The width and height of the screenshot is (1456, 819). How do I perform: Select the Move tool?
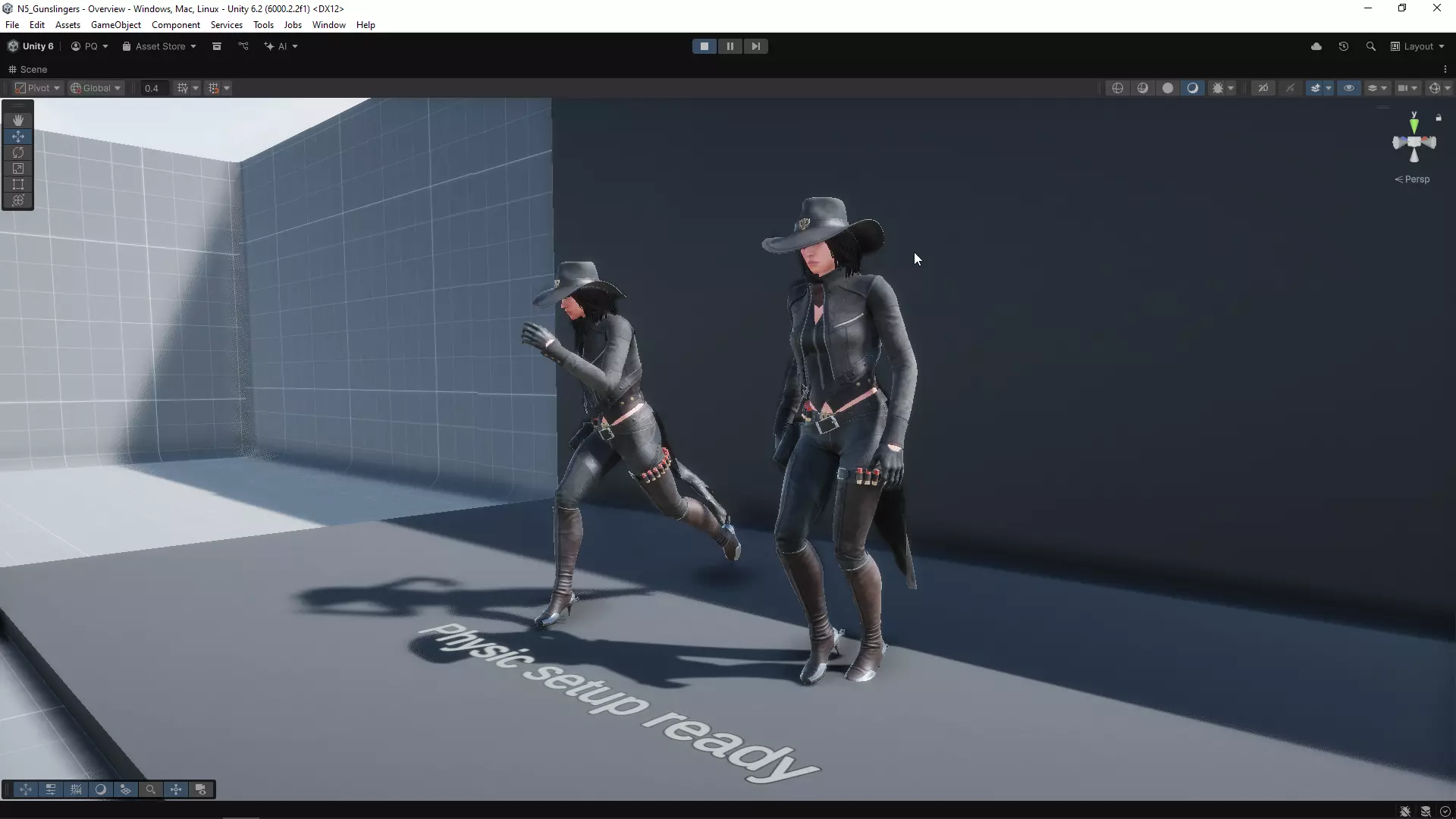pyautogui.click(x=18, y=136)
